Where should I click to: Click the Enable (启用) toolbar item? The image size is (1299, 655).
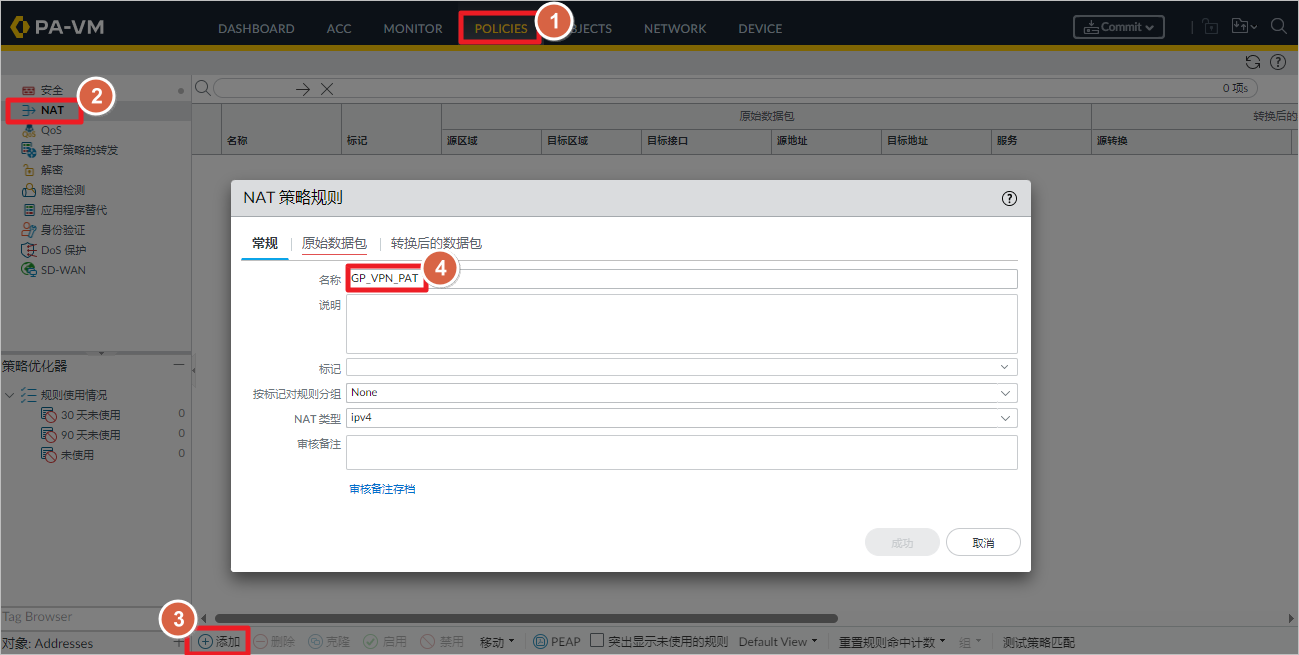(385, 642)
